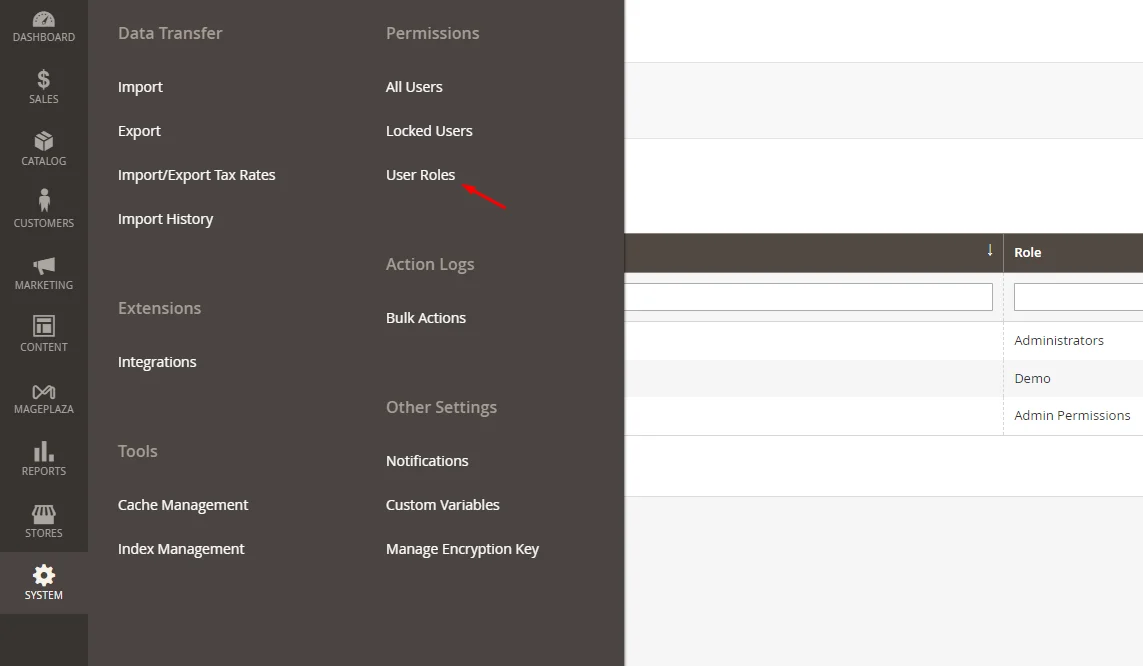The height and width of the screenshot is (666, 1143).
Task: Open the Catalog box icon
Action: (x=43, y=142)
